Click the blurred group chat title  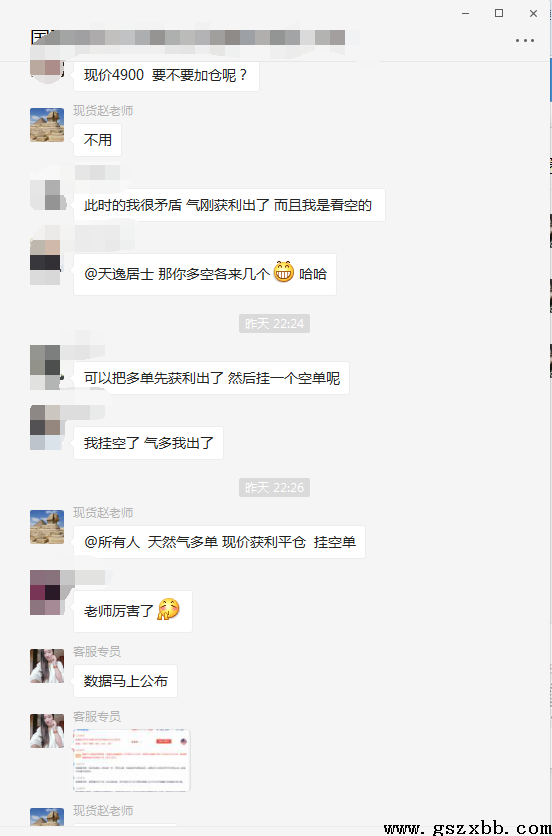point(188,37)
